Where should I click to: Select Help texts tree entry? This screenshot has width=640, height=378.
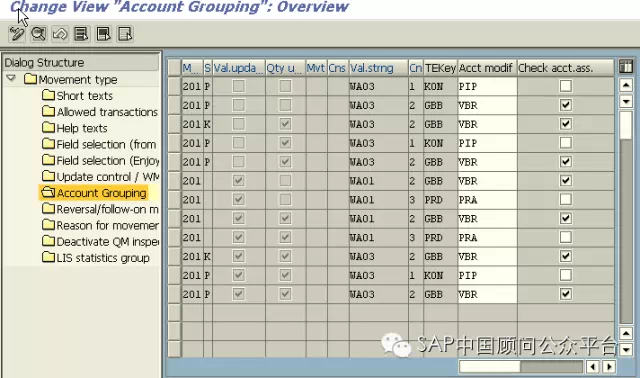[x=82, y=128]
